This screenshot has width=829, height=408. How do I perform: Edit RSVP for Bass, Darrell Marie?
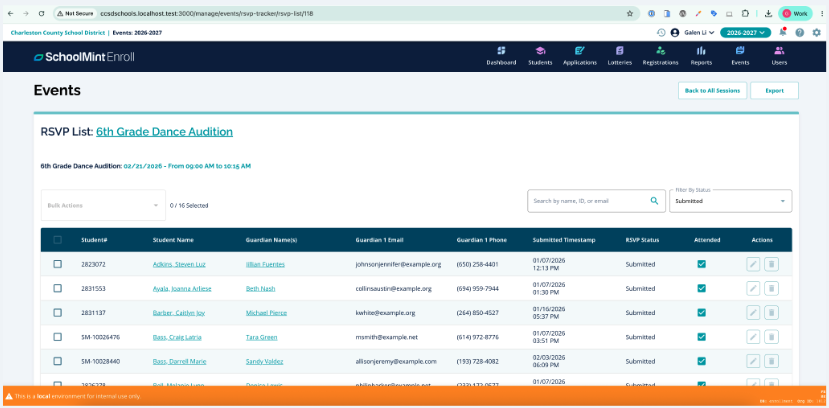tap(753, 361)
